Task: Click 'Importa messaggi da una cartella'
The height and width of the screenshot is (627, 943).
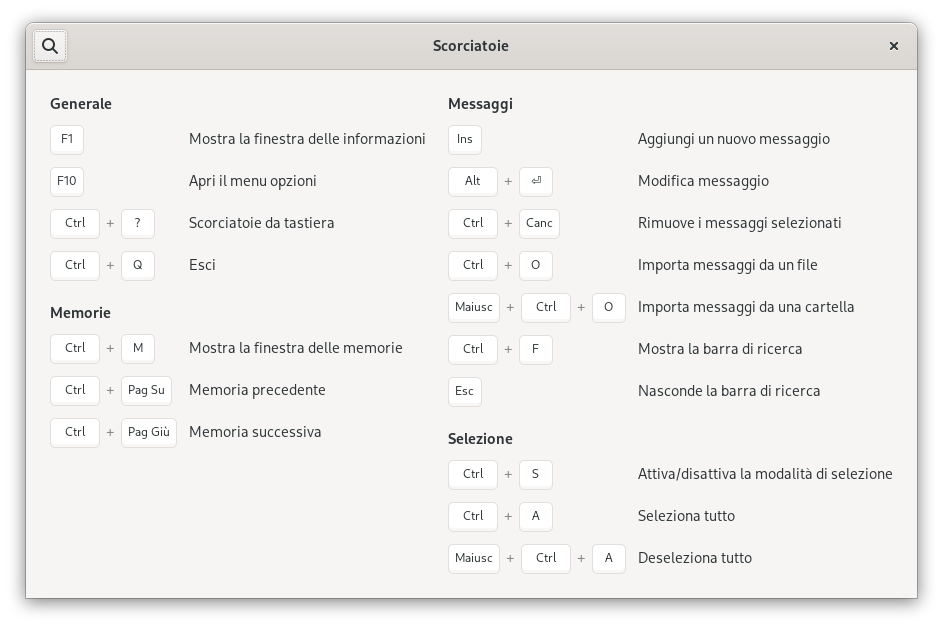Action: coord(746,307)
